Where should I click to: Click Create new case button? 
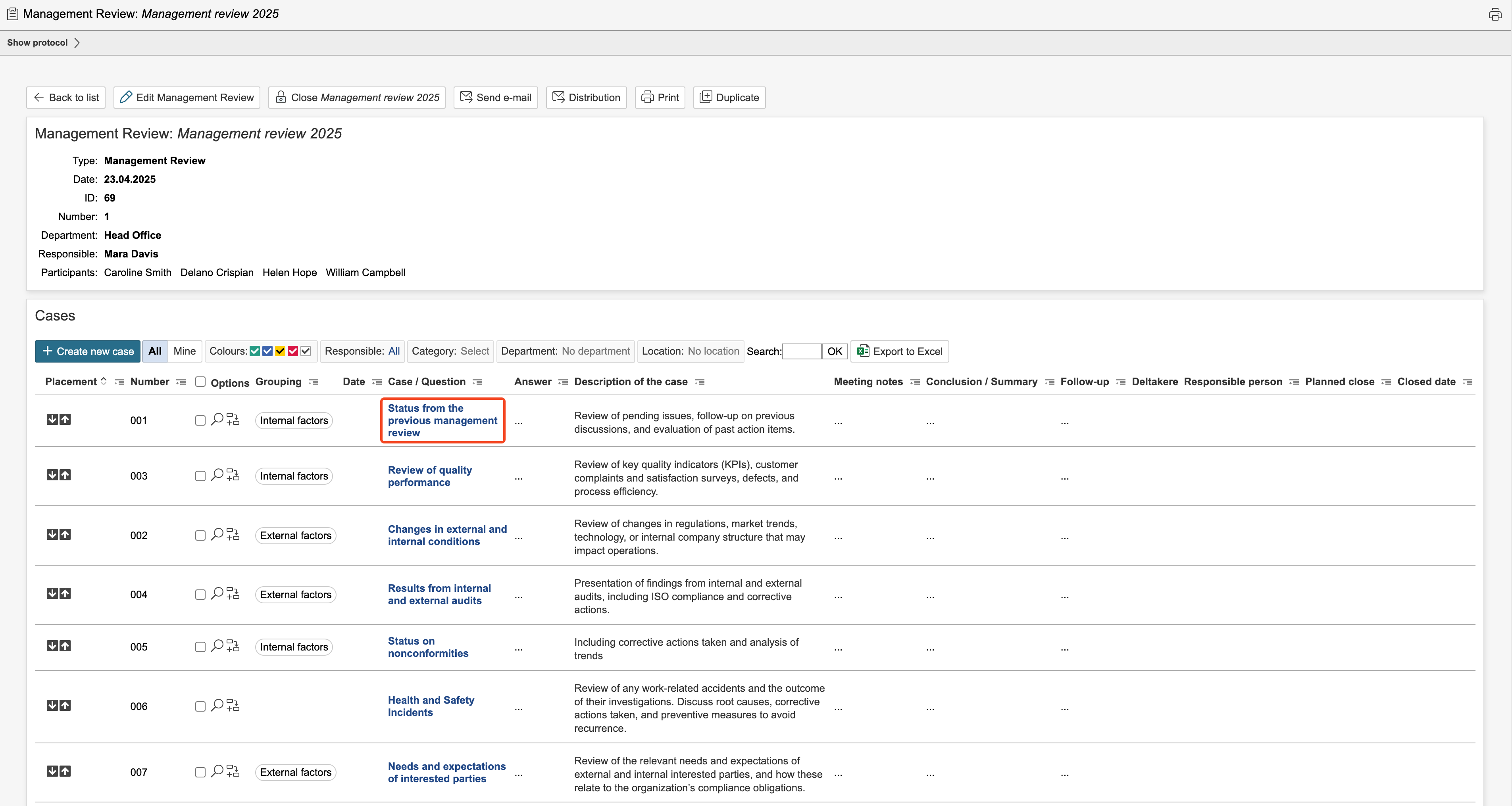click(x=87, y=351)
